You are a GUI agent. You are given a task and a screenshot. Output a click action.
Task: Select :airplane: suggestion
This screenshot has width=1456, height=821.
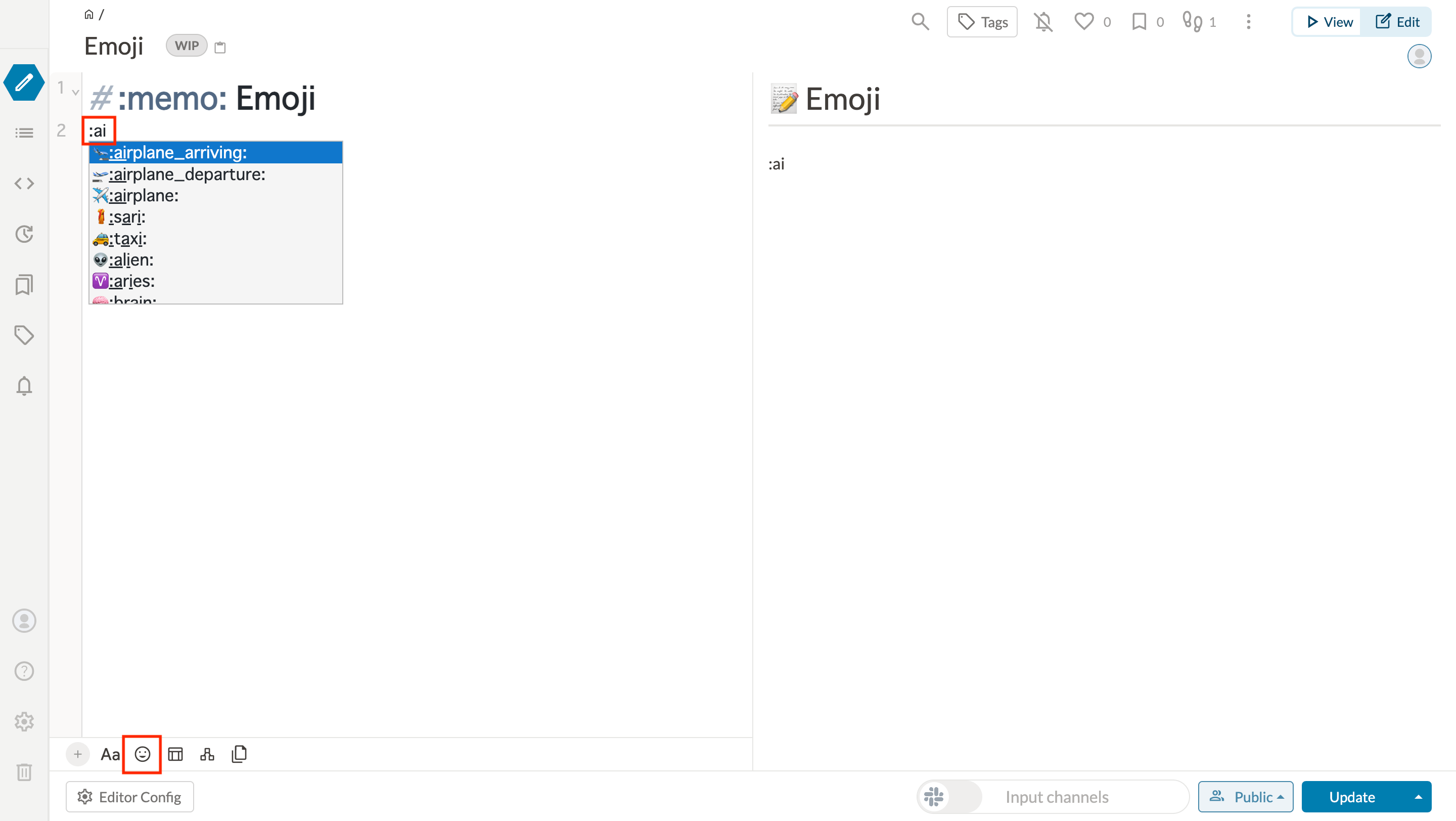click(x=216, y=196)
